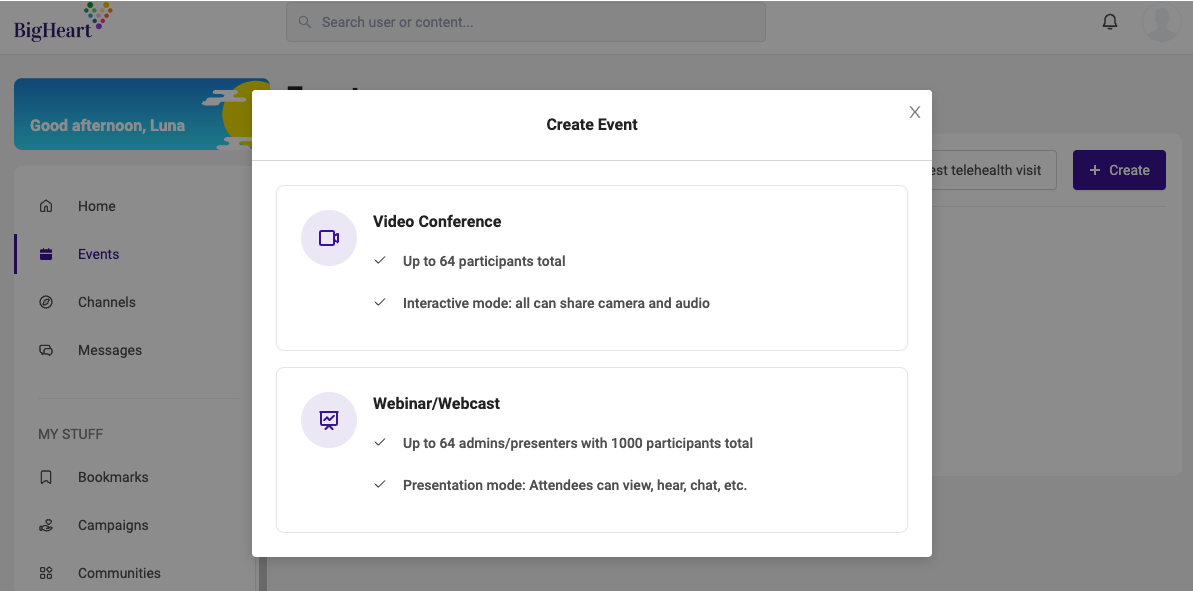Click the Webinar/Webcast presentation icon
The image size is (1193, 591).
point(329,420)
